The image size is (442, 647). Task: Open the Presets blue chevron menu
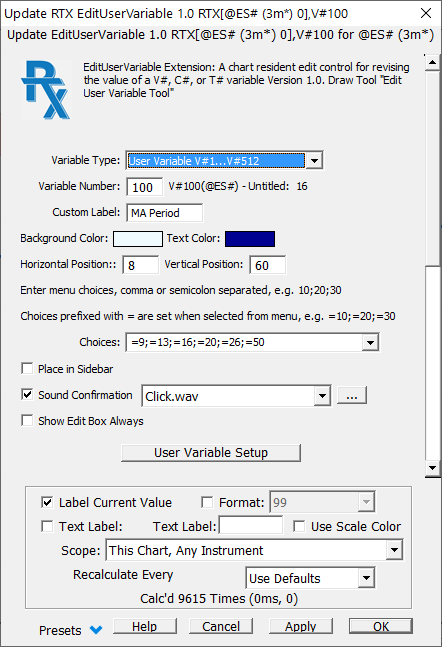[96, 630]
